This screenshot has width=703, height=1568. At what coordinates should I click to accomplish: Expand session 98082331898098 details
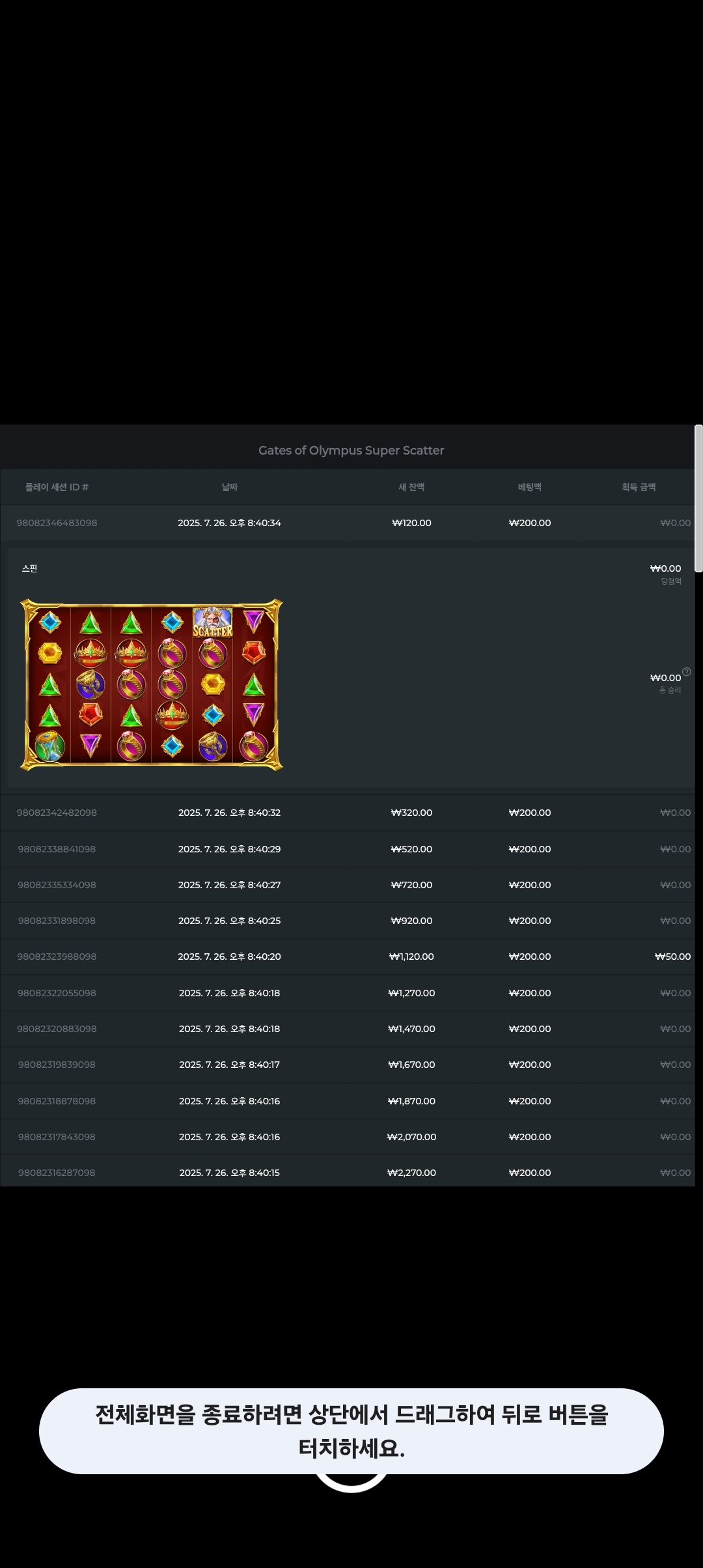tap(348, 921)
